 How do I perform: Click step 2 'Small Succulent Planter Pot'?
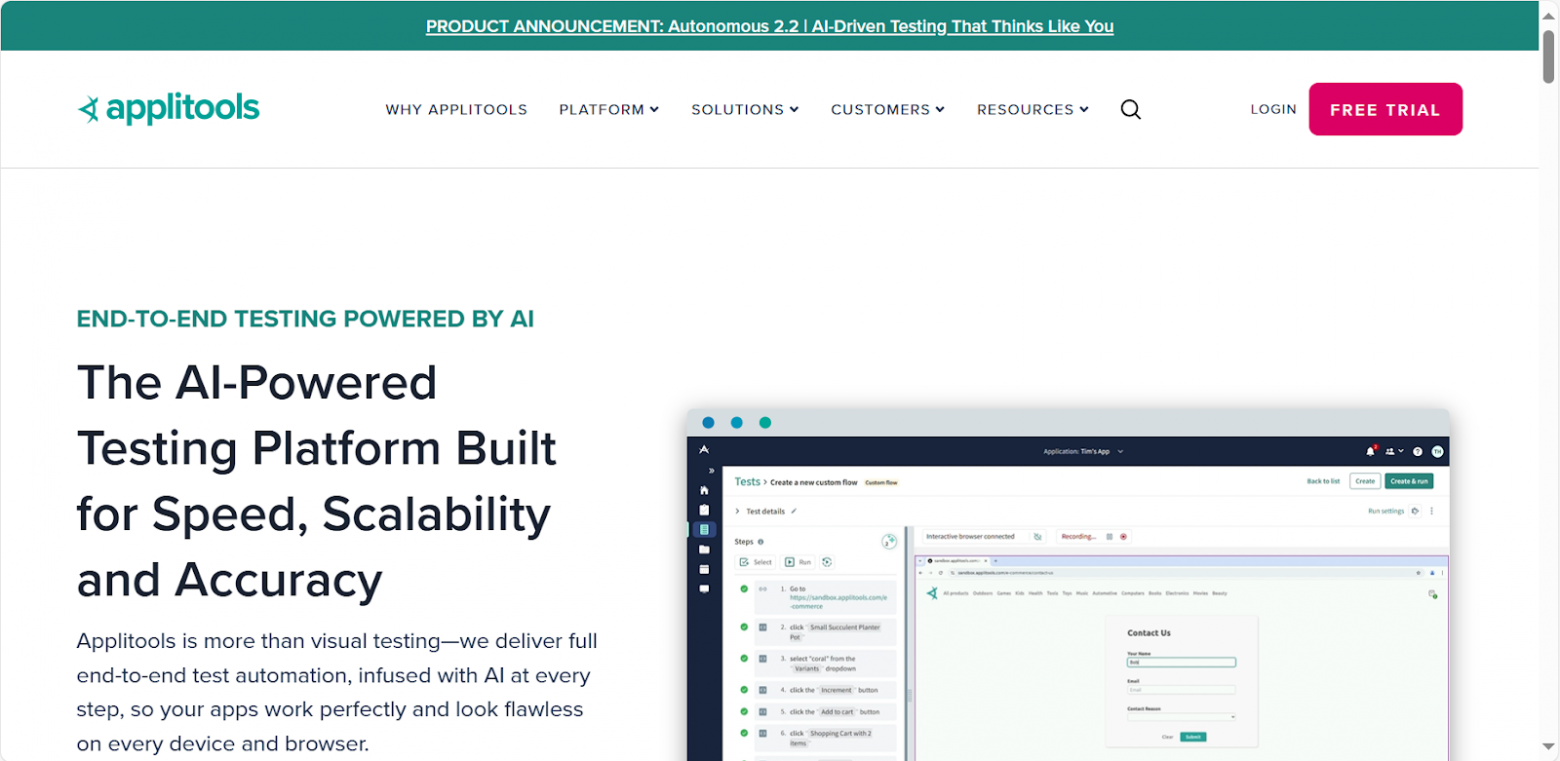[x=825, y=632]
